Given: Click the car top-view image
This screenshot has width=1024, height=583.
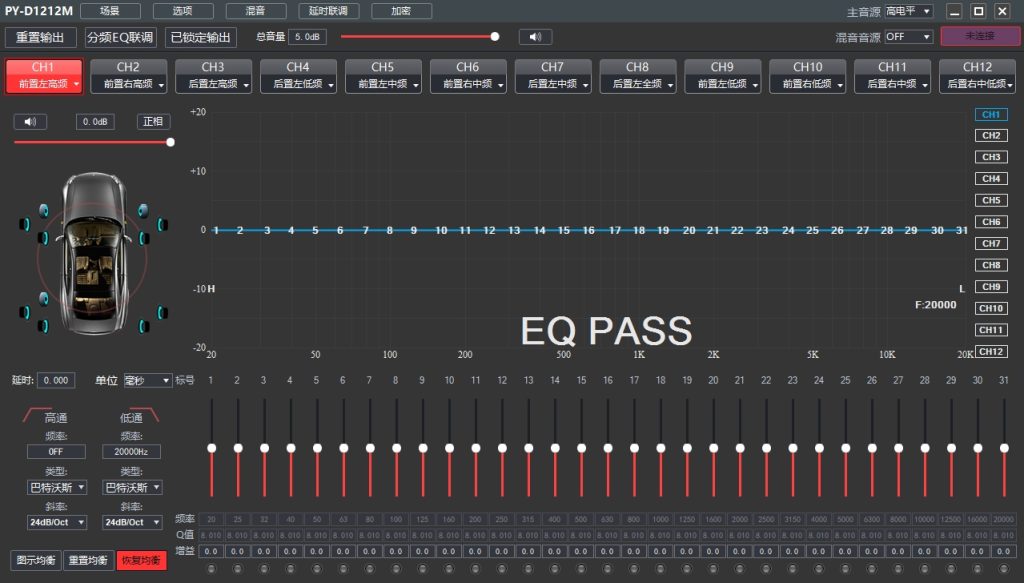Looking at the screenshot, I should 94,253.
